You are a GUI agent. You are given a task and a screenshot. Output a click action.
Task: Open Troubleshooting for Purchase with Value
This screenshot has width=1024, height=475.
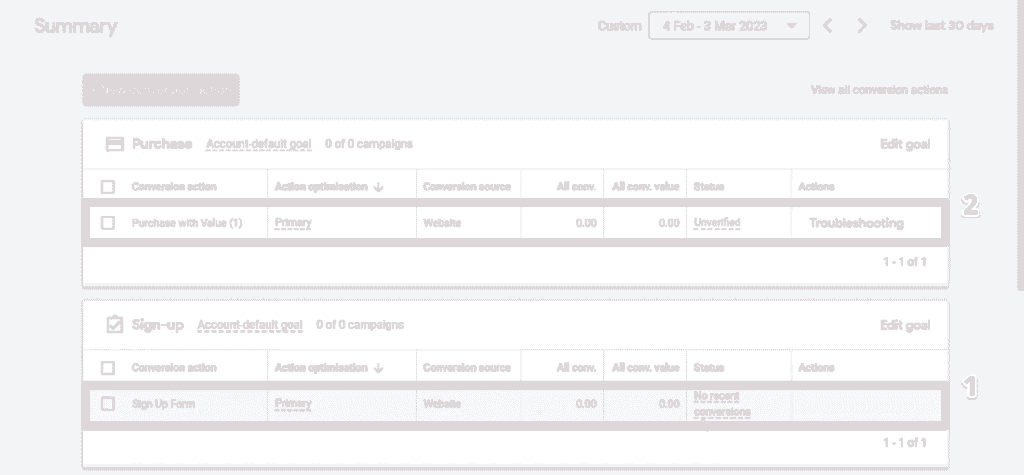click(856, 223)
